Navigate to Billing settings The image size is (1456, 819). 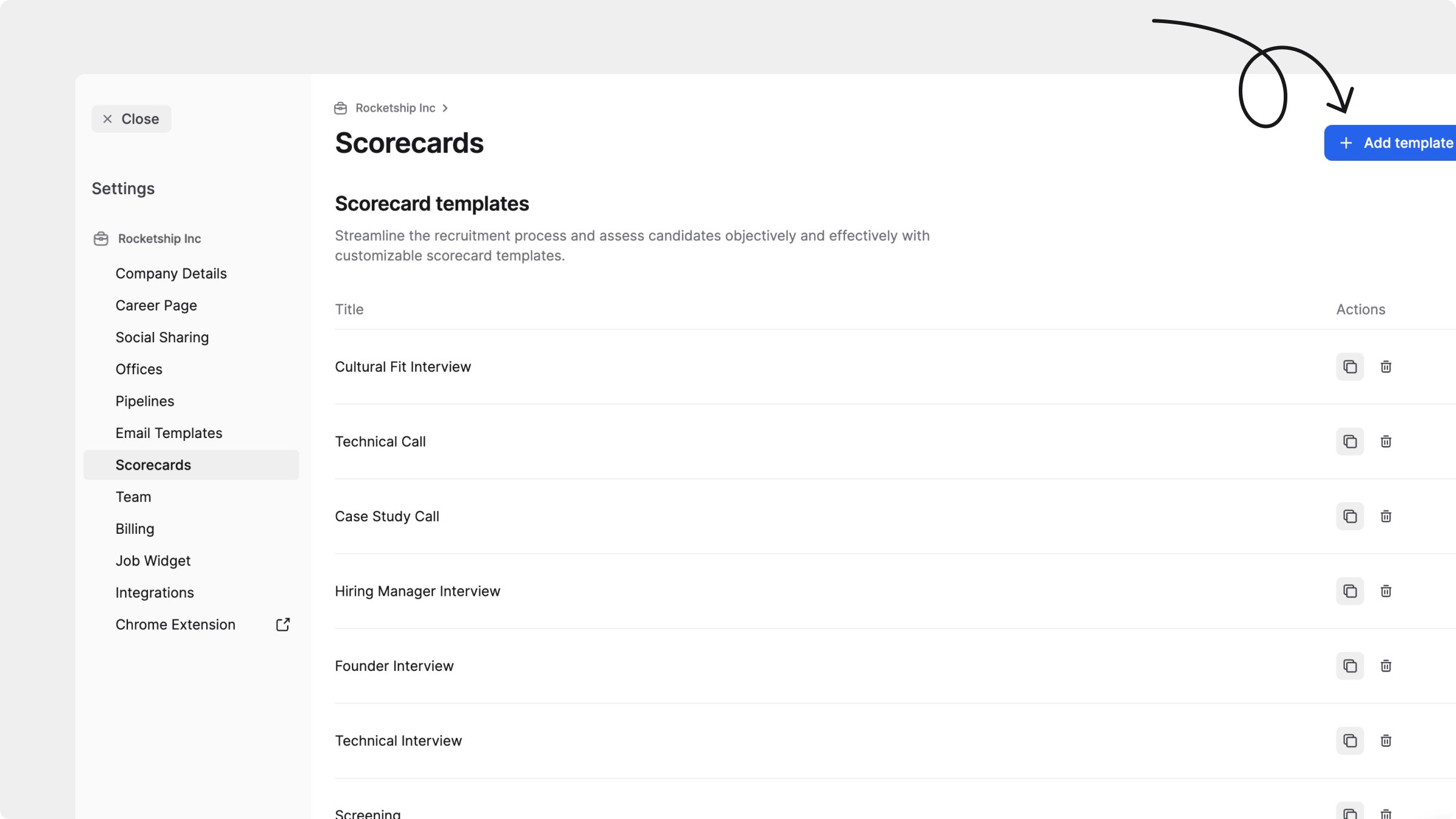point(135,529)
